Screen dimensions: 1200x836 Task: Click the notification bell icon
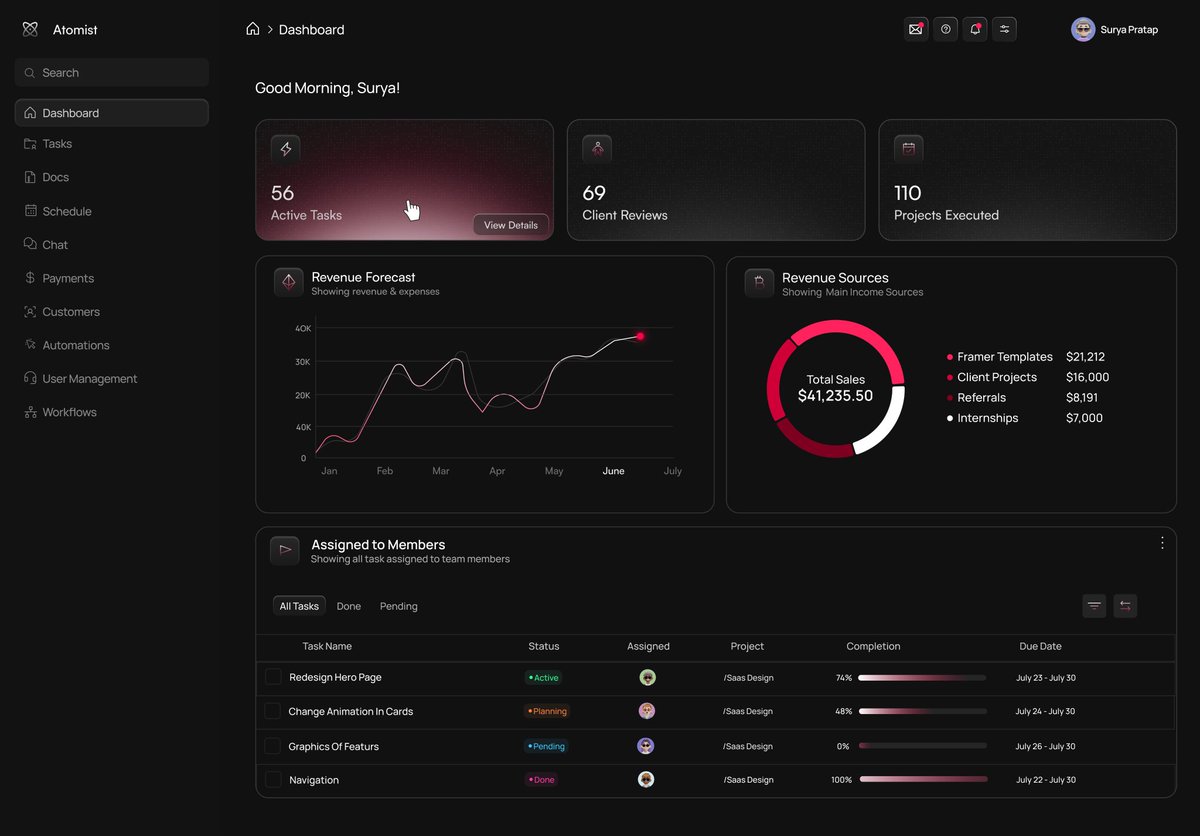click(x=975, y=29)
